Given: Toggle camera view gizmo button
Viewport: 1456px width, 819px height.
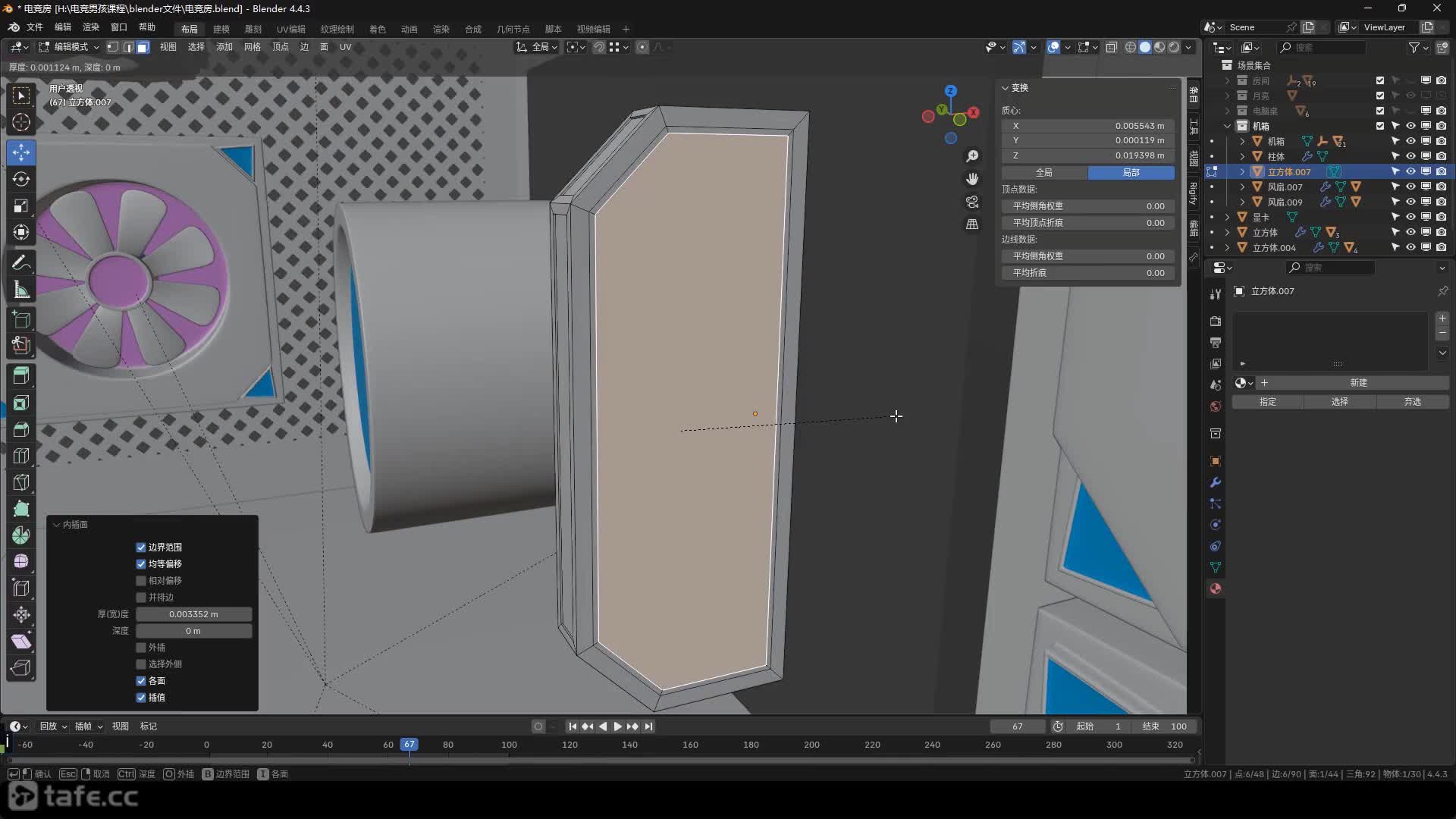Looking at the screenshot, I should pyautogui.click(x=972, y=202).
